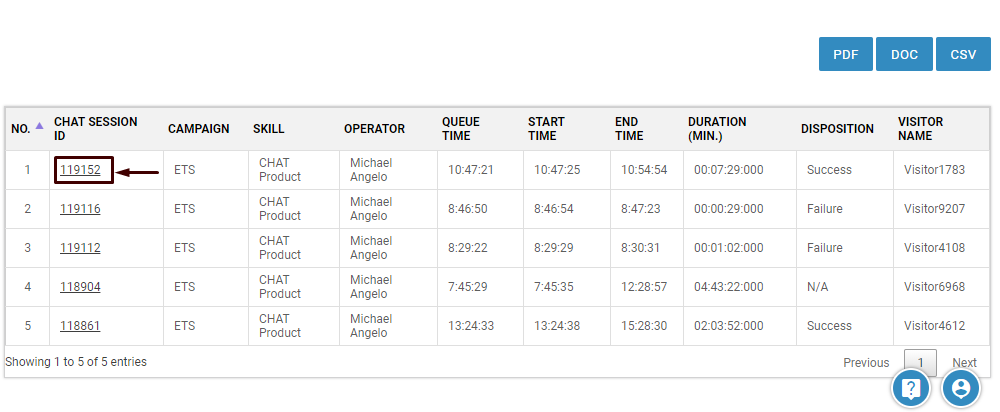Sort table by Disposition header
1000x412 pixels.
pyautogui.click(x=837, y=129)
